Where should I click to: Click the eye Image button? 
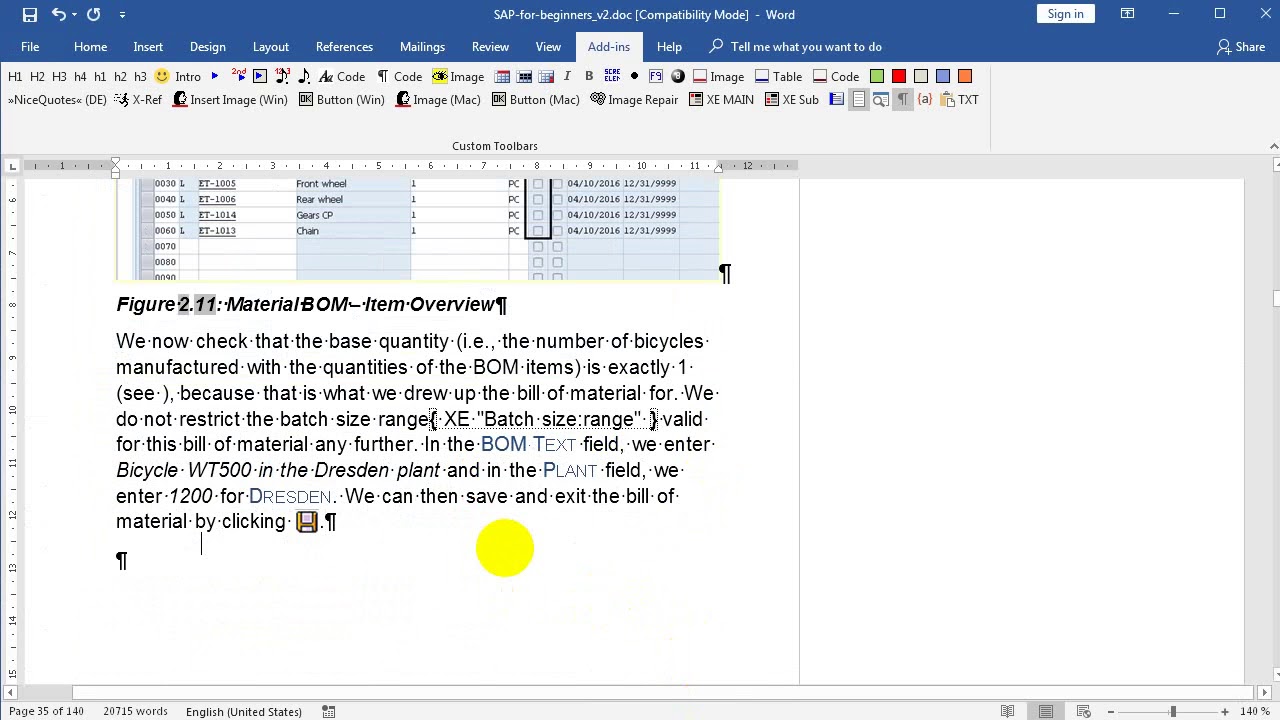[x=458, y=77]
